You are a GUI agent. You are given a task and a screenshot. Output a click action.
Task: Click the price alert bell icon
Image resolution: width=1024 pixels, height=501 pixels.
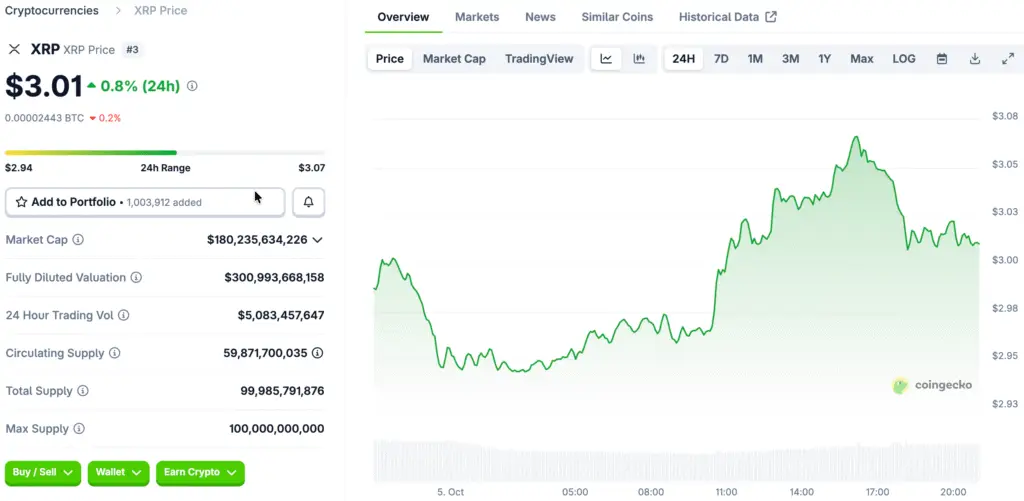point(308,202)
